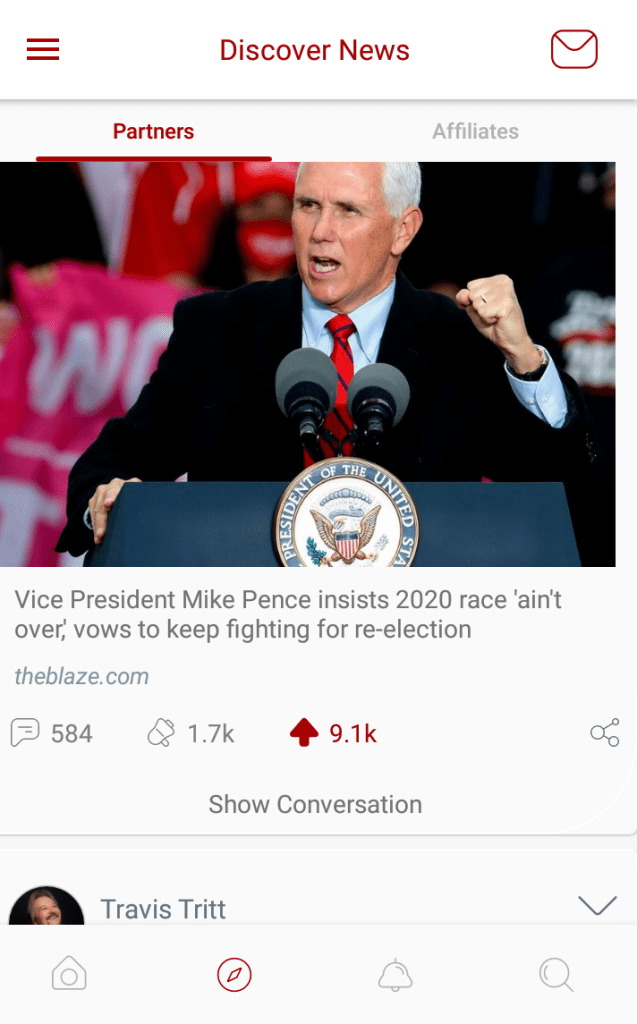Open the hamburger navigation menu
The width and height of the screenshot is (637, 1024).
pos(43,50)
